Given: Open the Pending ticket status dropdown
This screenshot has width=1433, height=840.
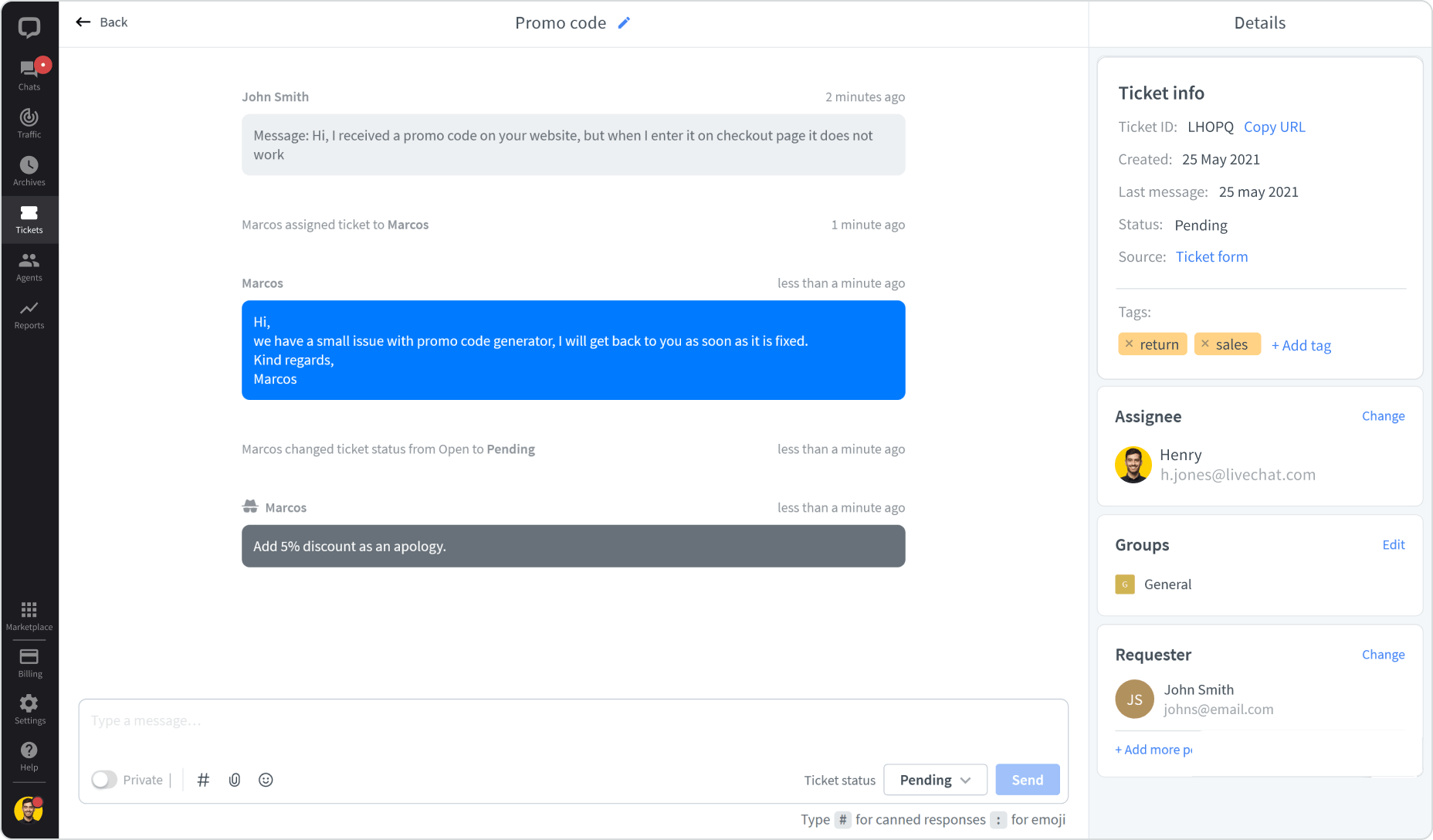Looking at the screenshot, I should click(x=935, y=780).
